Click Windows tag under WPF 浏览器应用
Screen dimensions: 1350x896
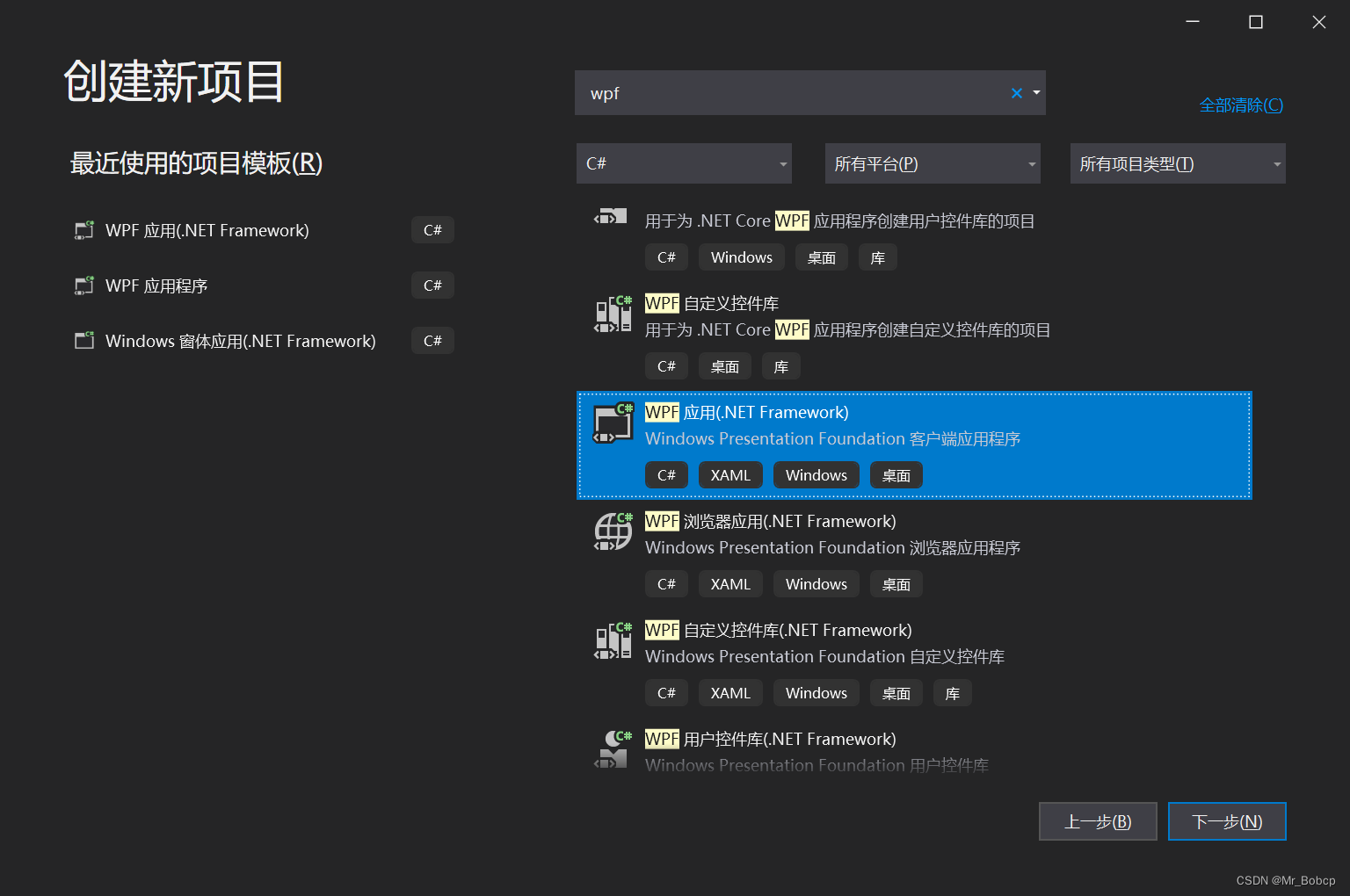tap(817, 584)
